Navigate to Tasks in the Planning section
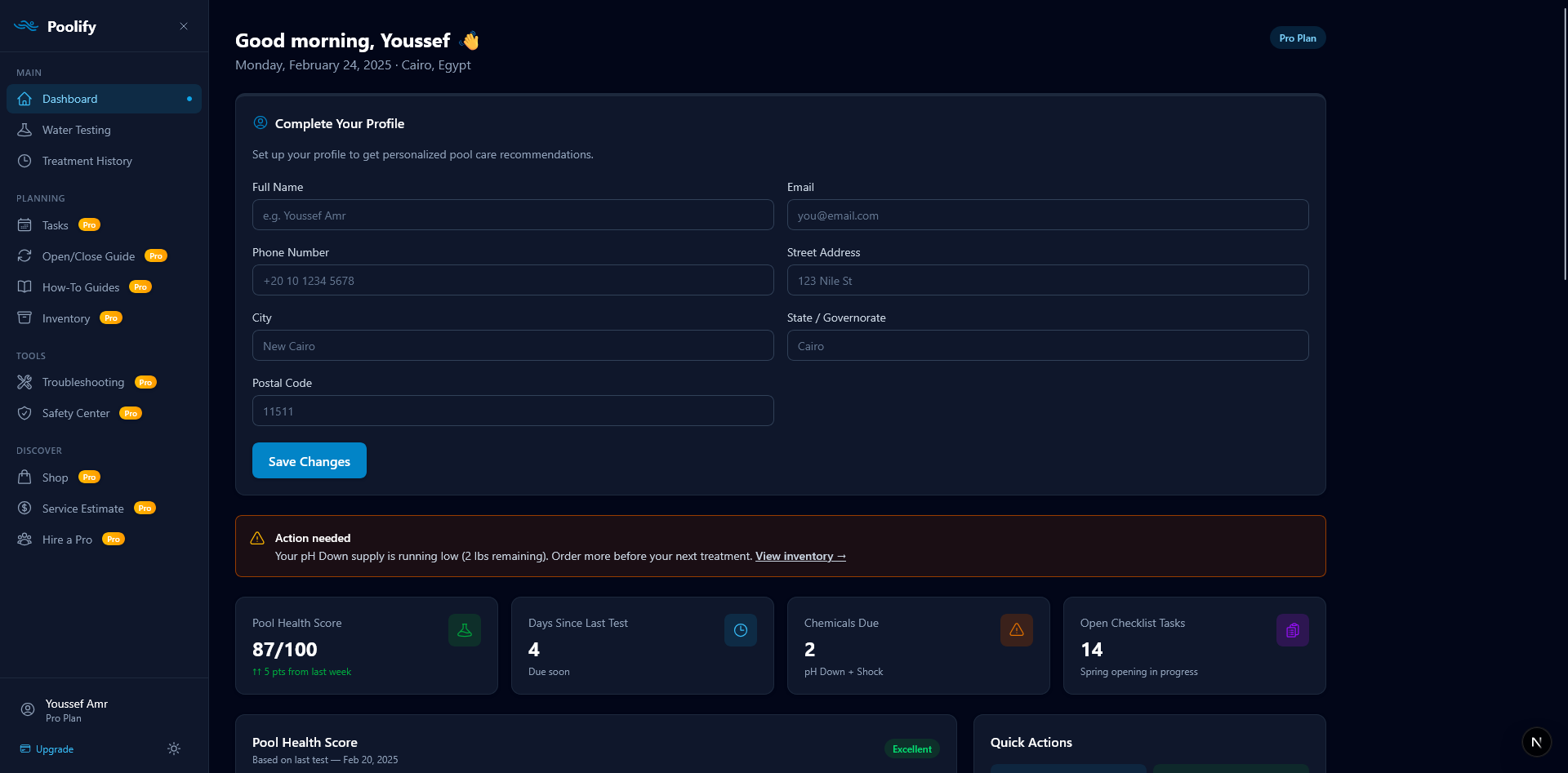The height and width of the screenshot is (773, 1568). (x=55, y=224)
